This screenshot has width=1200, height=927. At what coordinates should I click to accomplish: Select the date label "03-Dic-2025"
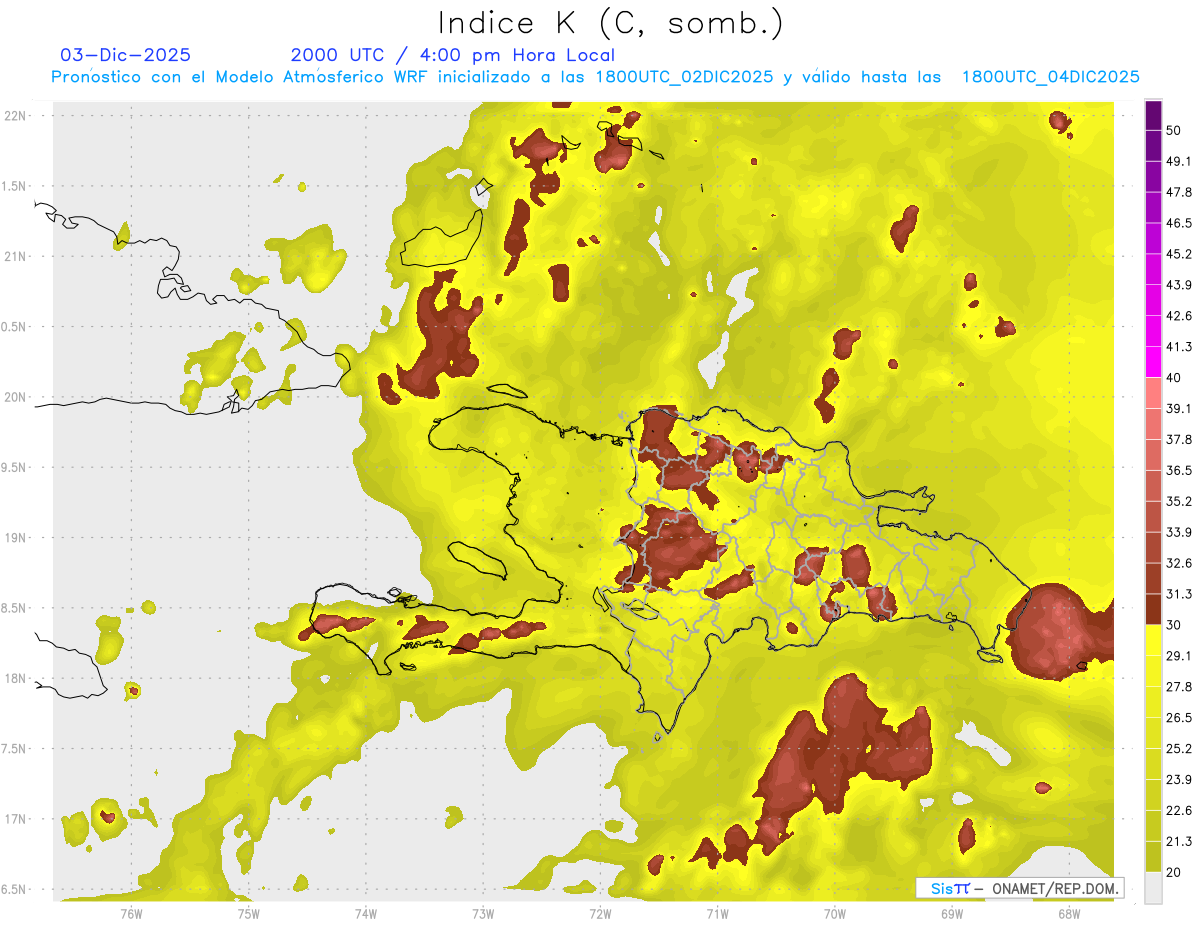pyautogui.click(x=125, y=55)
